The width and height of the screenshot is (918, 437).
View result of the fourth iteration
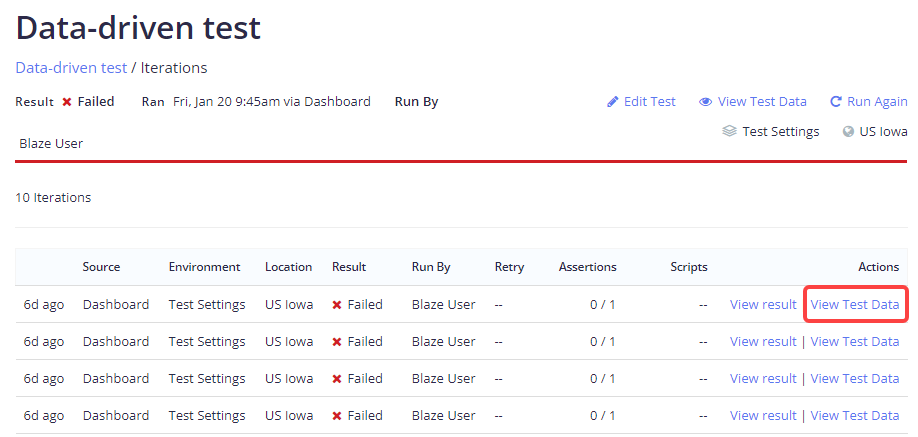pyautogui.click(x=763, y=416)
